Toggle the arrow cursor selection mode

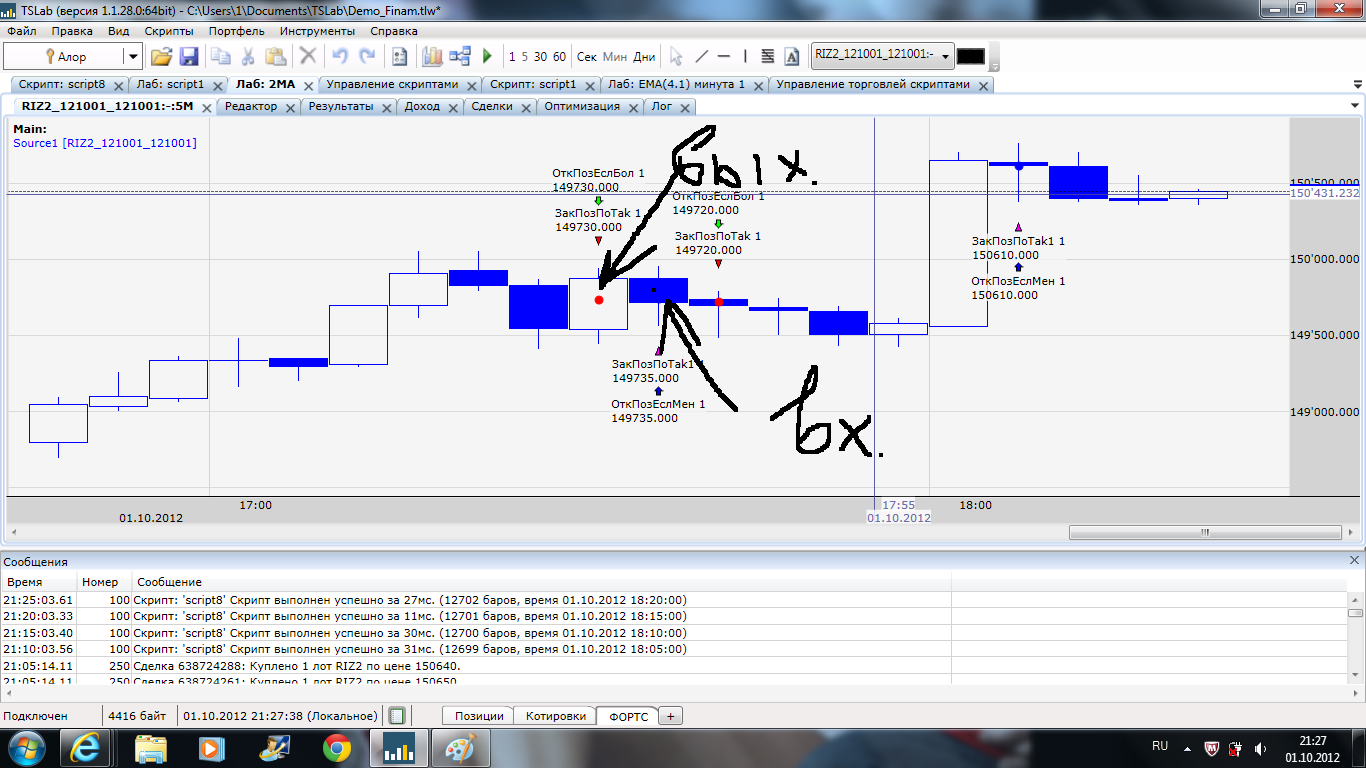676,57
